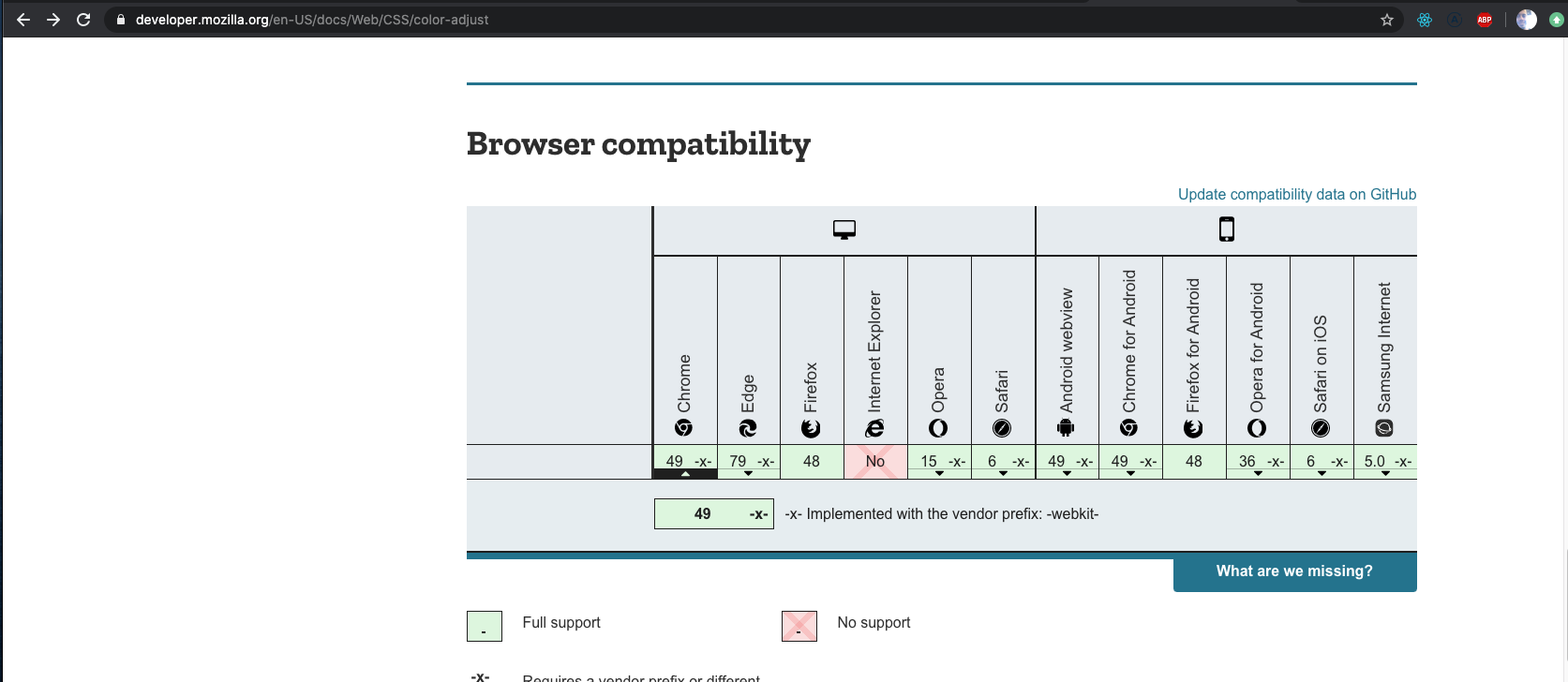Open the React DevTools extension icon
The width and height of the screenshot is (1568, 682).
pyautogui.click(x=1425, y=20)
